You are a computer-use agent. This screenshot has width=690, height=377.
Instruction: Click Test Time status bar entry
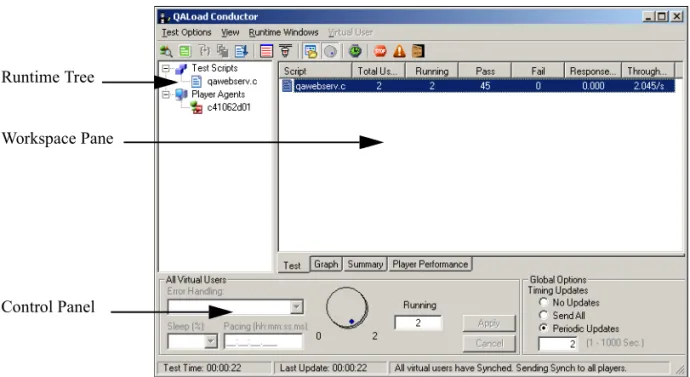(x=214, y=368)
